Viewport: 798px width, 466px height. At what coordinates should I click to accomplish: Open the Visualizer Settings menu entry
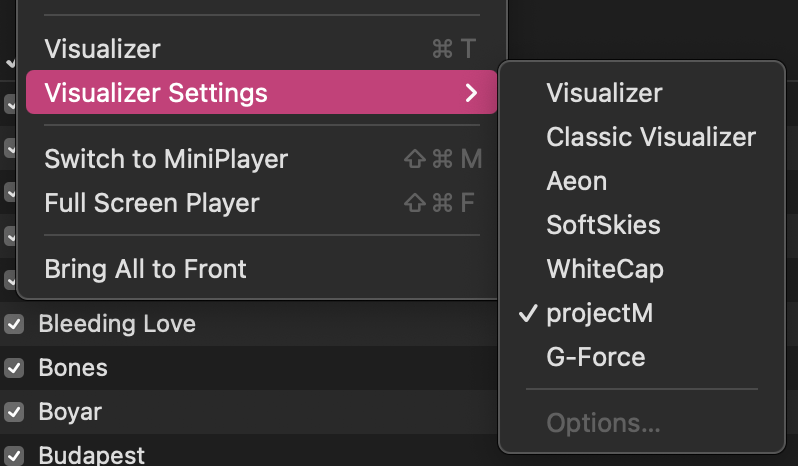tap(156, 94)
